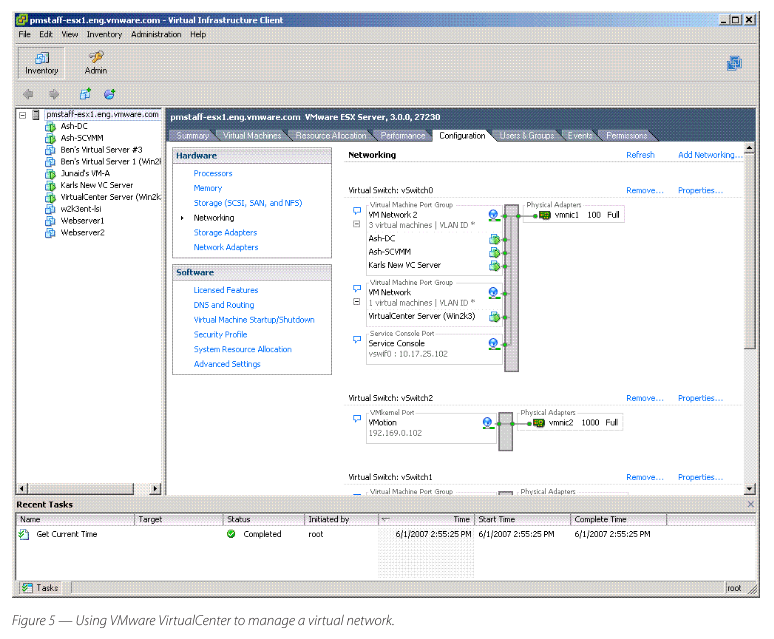Image resolution: width=774 pixels, height=639 pixels.
Task: Select the Ash-DC virtual machine in tree
Action: [74, 126]
